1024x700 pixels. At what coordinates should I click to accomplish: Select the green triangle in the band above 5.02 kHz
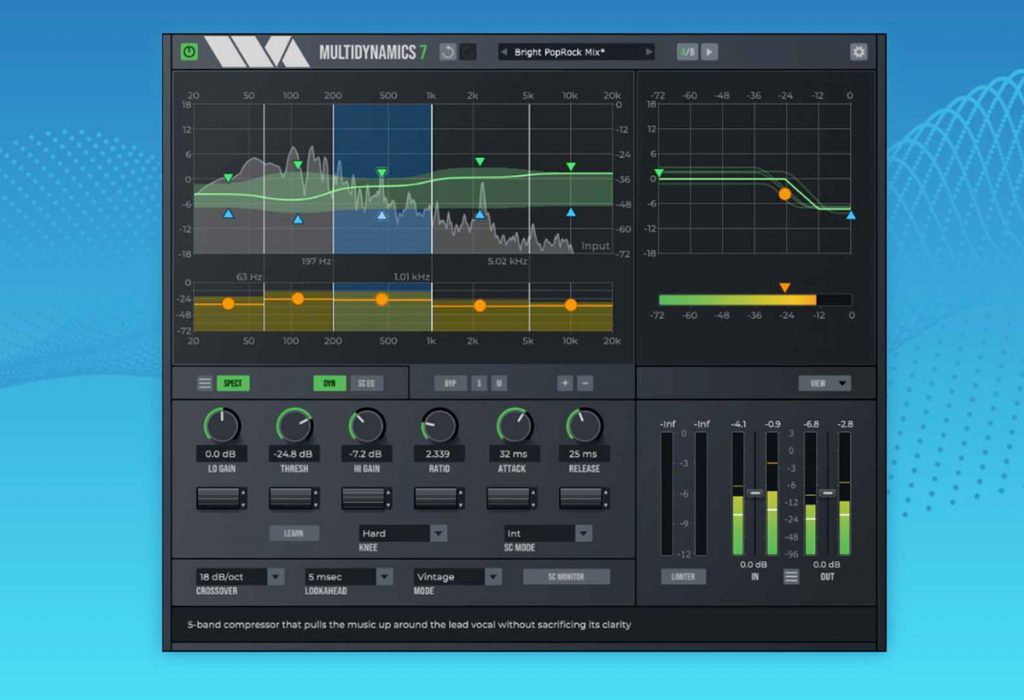tap(571, 167)
